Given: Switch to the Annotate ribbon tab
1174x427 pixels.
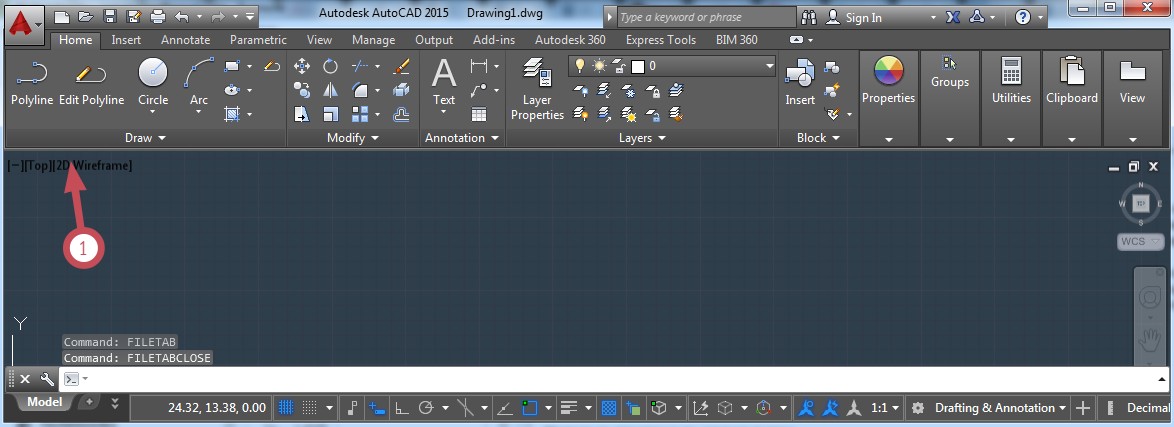Looking at the screenshot, I should tap(186, 40).
